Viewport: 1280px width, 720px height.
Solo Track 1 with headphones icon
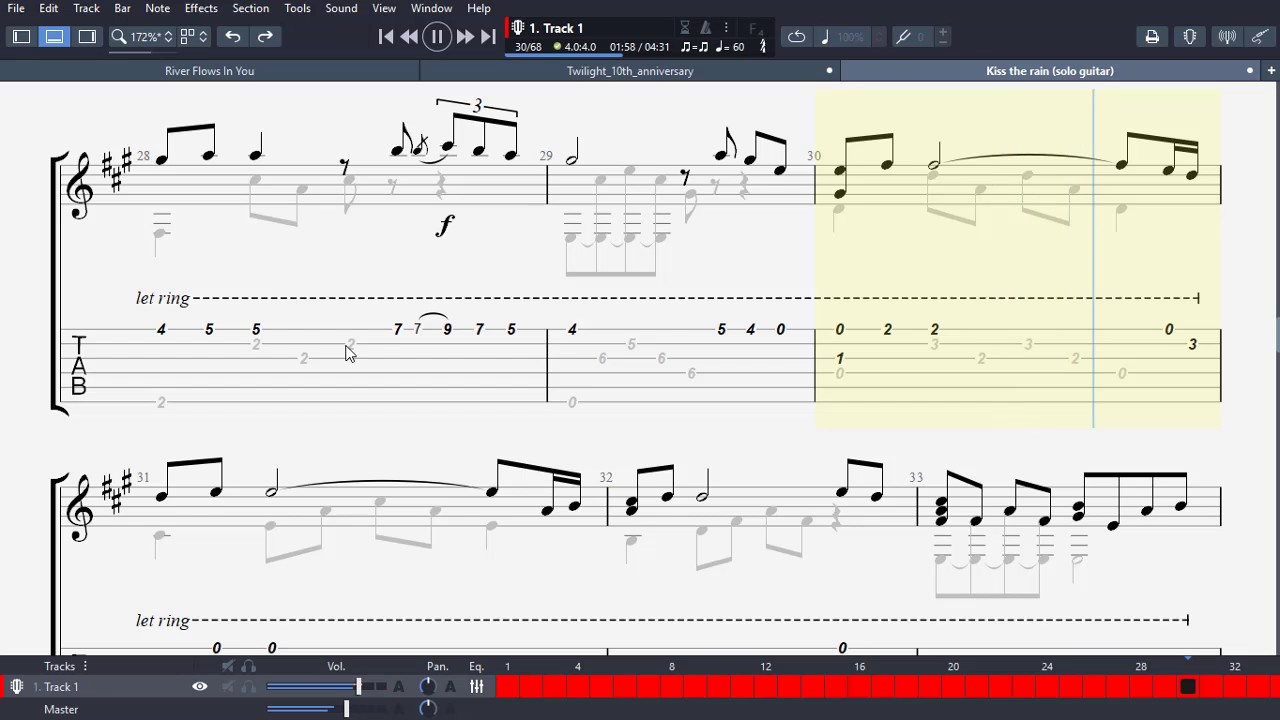248,687
